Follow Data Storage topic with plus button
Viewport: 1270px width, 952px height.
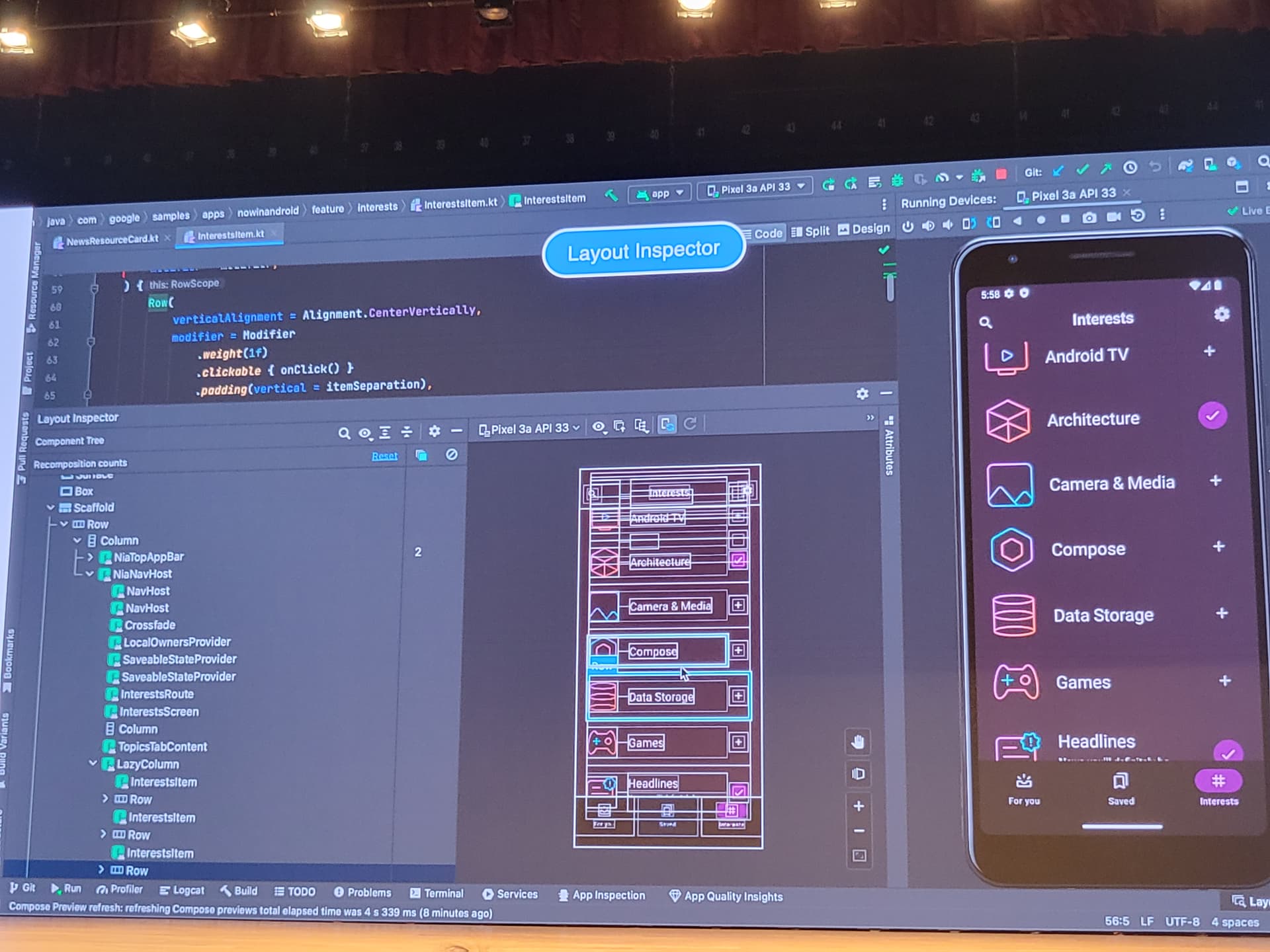point(1222,614)
